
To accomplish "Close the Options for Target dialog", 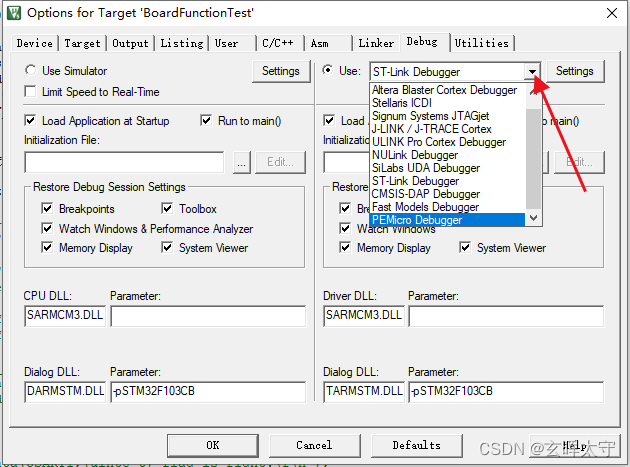I will pyautogui.click(x=612, y=13).
